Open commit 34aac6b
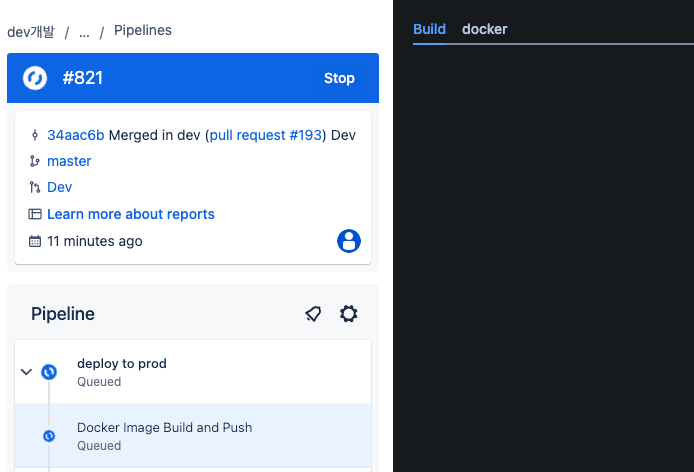This screenshot has width=694, height=472. pyautogui.click(x=76, y=135)
